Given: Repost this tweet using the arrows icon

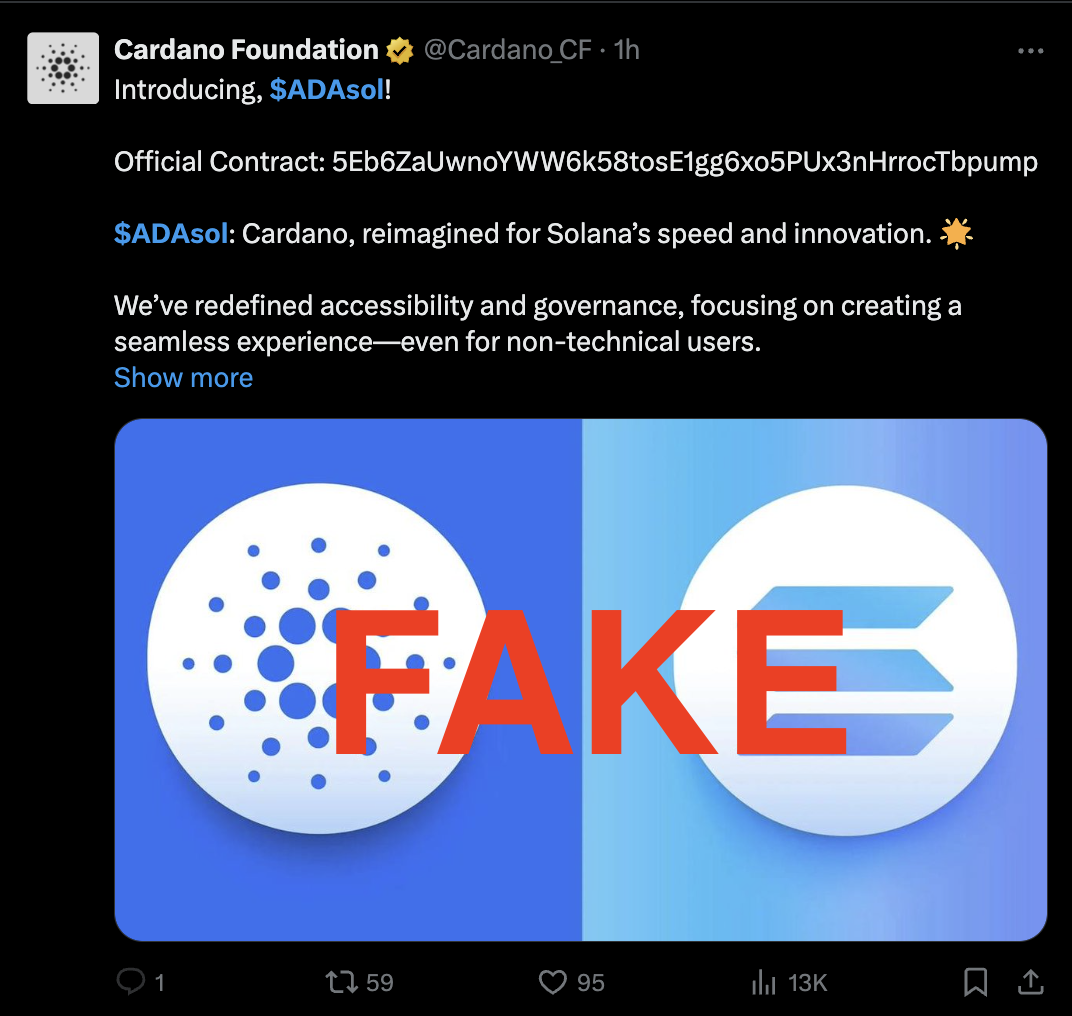Looking at the screenshot, I should (342, 982).
